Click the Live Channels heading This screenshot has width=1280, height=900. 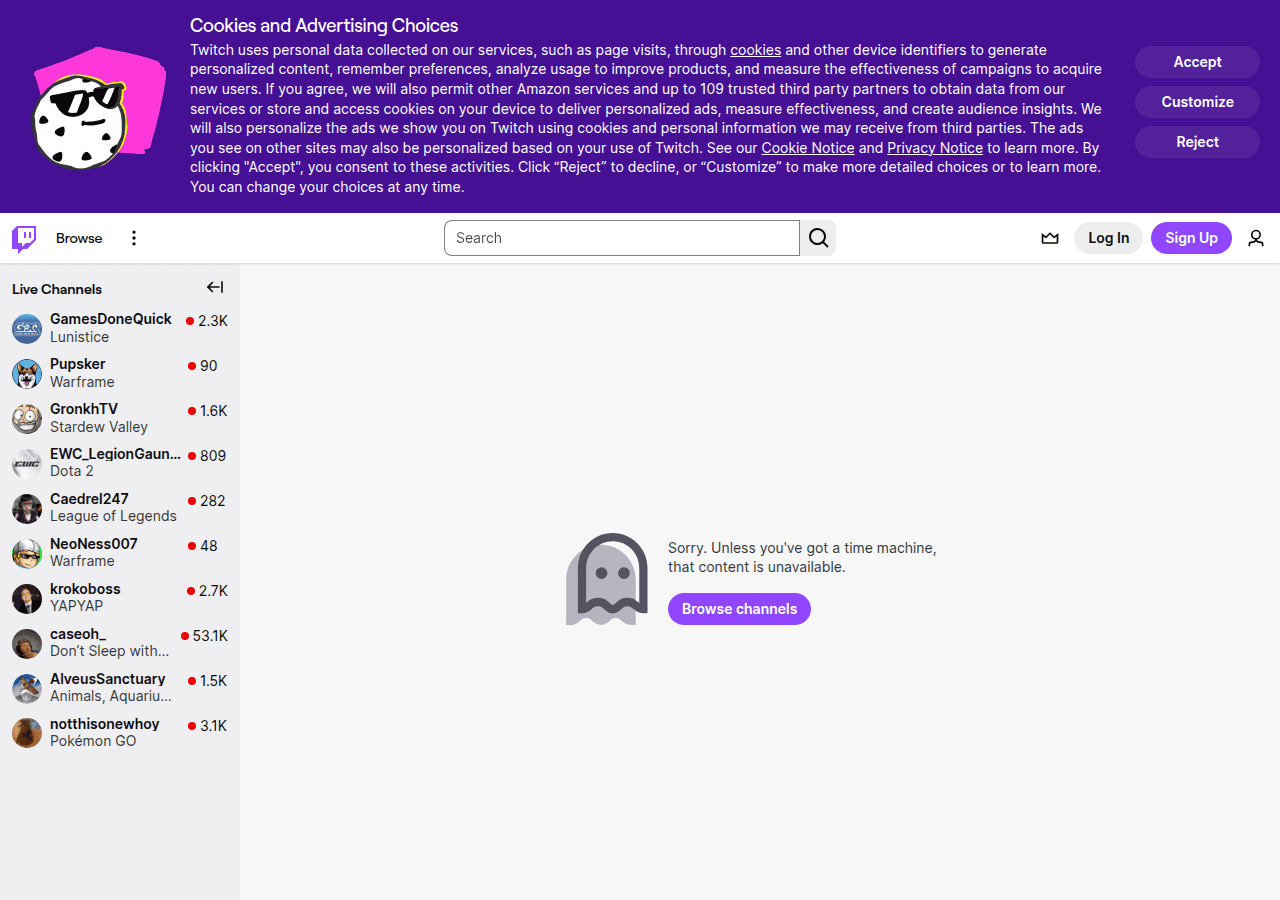coord(57,289)
